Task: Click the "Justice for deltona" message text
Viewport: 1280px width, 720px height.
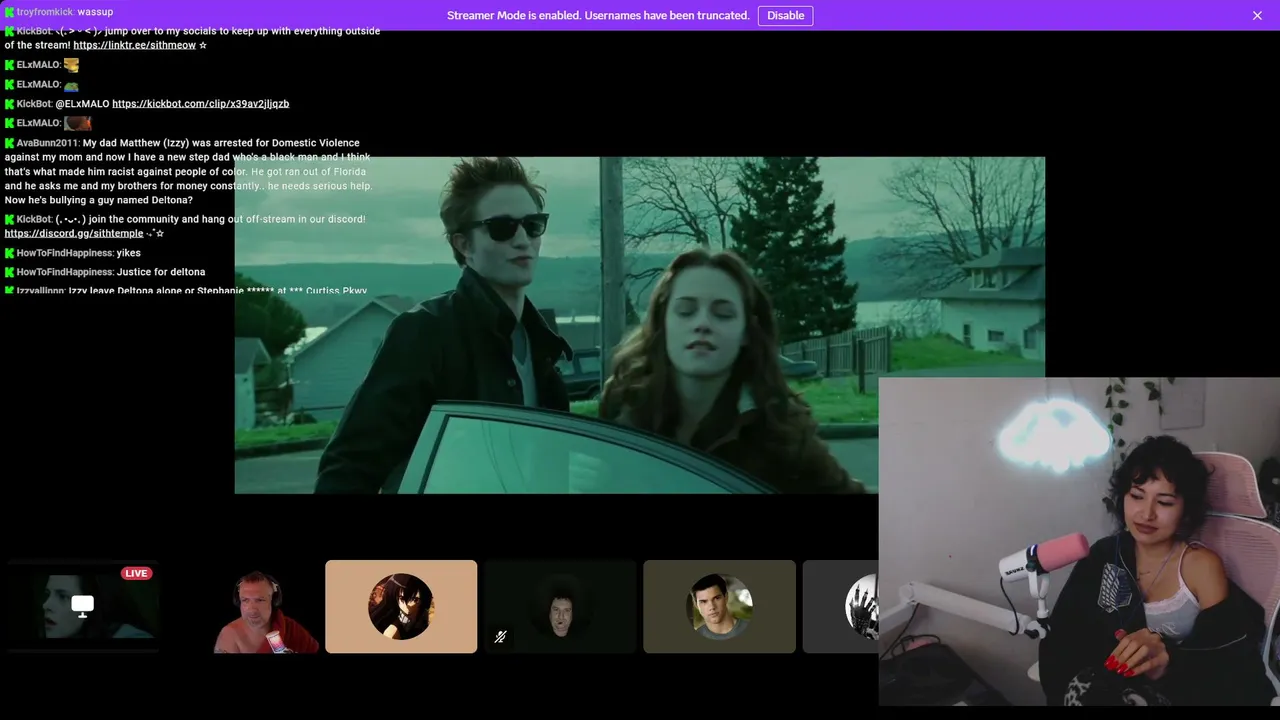Action: pyautogui.click(x=161, y=272)
